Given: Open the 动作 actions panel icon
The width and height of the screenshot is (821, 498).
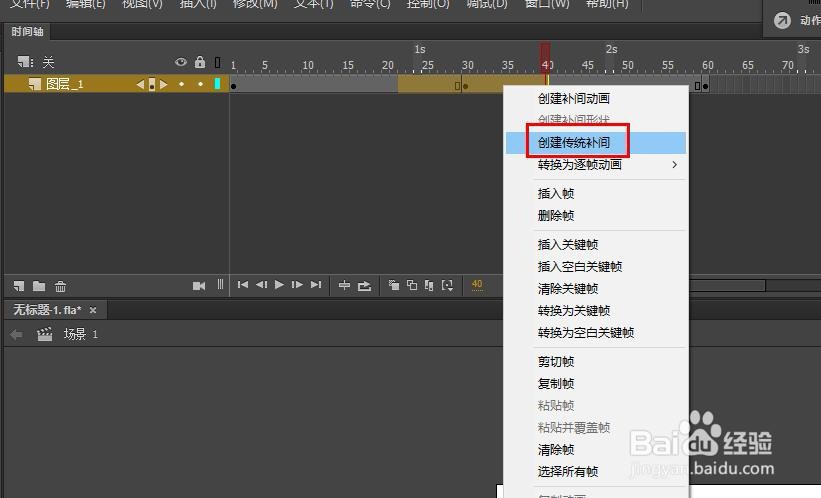Looking at the screenshot, I should click(782, 21).
